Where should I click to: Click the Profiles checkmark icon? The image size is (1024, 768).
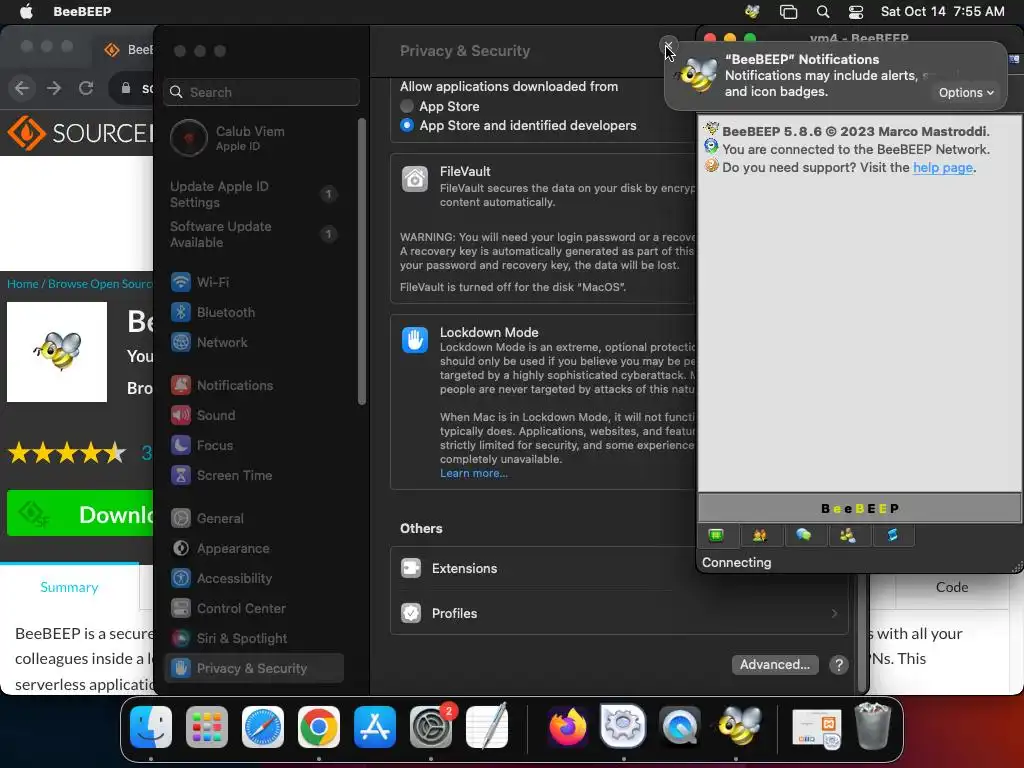pyautogui.click(x=411, y=613)
